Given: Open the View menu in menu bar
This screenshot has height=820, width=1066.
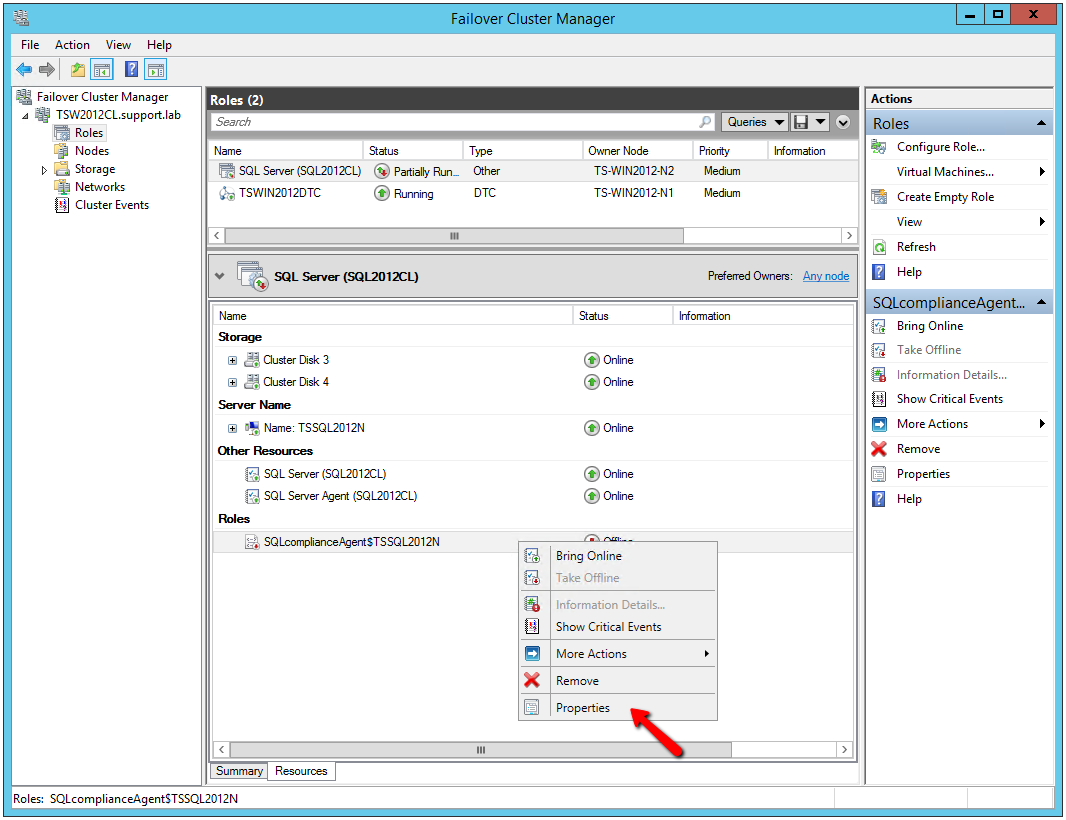Looking at the screenshot, I should 118,45.
